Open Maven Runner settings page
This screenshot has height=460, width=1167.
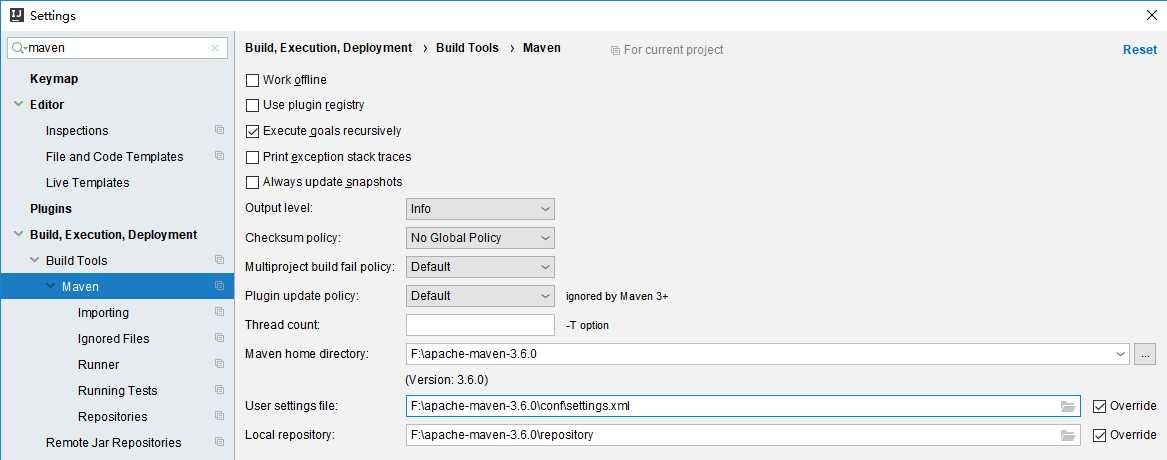pos(98,365)
